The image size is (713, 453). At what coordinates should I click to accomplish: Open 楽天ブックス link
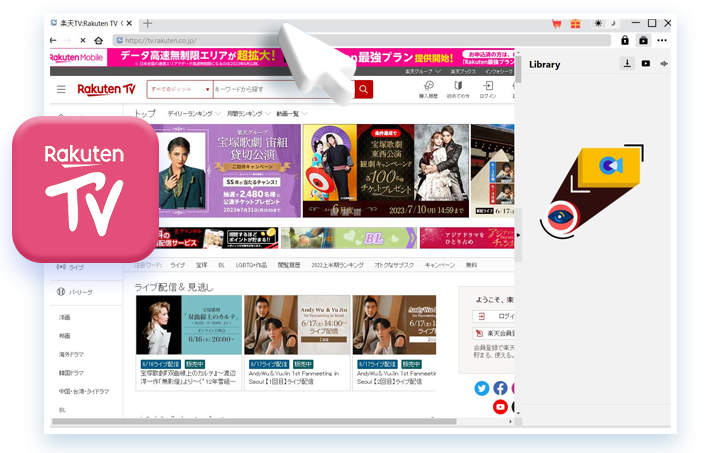click(x=463, y=71)
